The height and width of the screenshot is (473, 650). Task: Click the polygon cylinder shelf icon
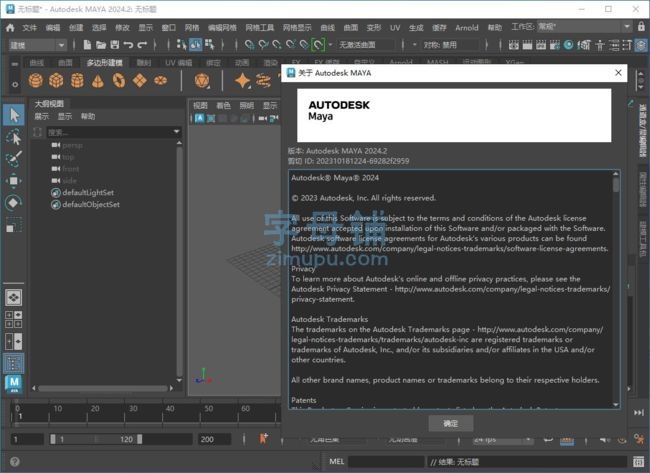click(77, 80)
